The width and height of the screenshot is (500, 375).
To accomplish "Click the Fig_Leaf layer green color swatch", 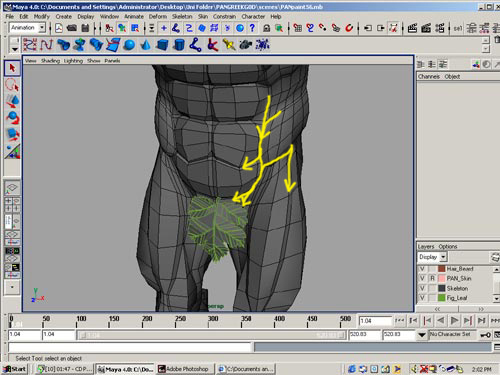I will point(442,298).
